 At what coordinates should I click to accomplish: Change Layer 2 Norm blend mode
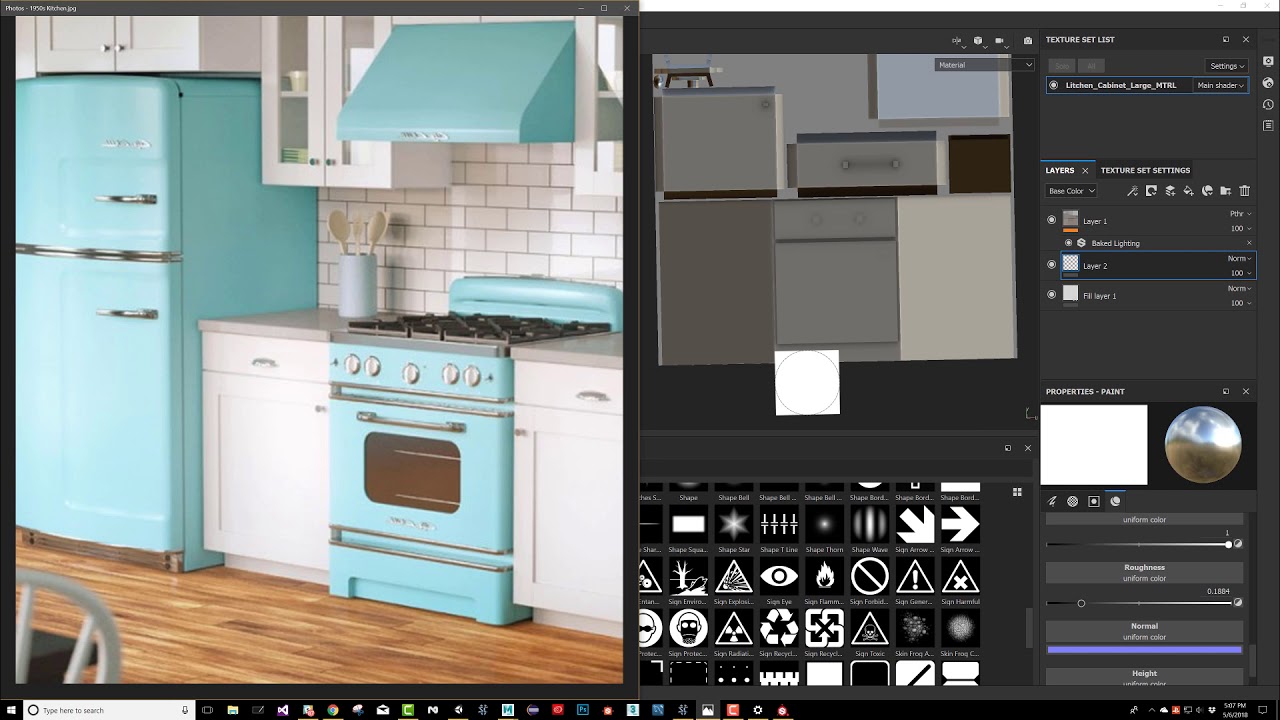pyautogui.click(x=1240, y=259)
